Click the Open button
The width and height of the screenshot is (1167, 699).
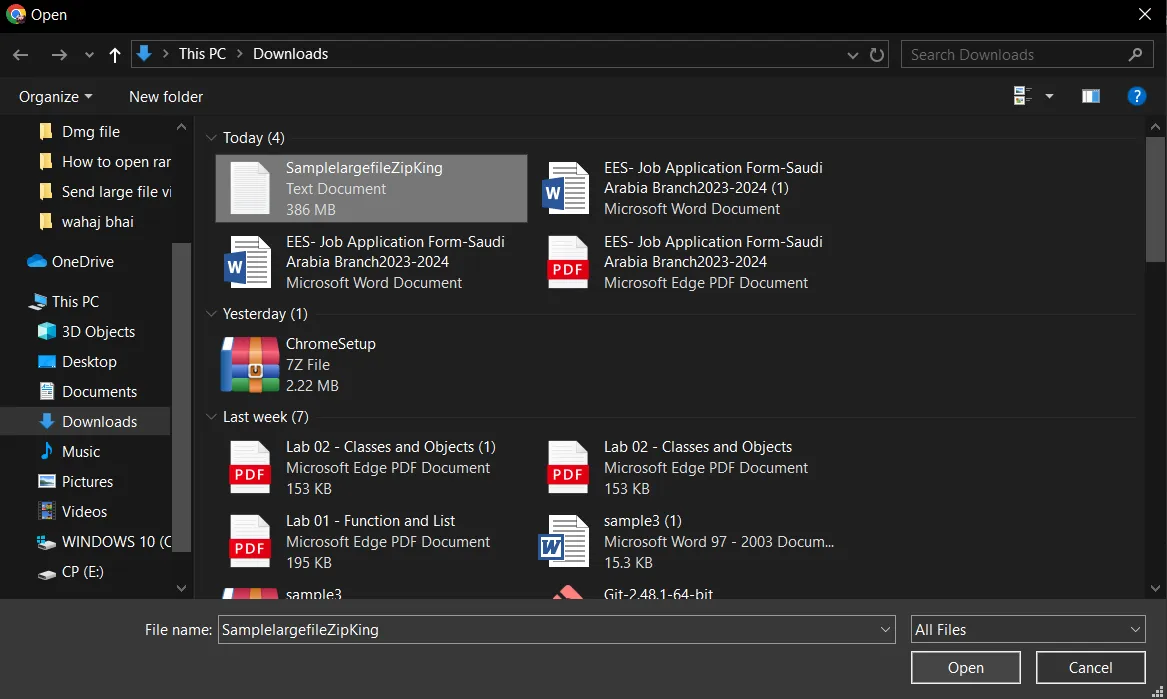tap(965, 668)
